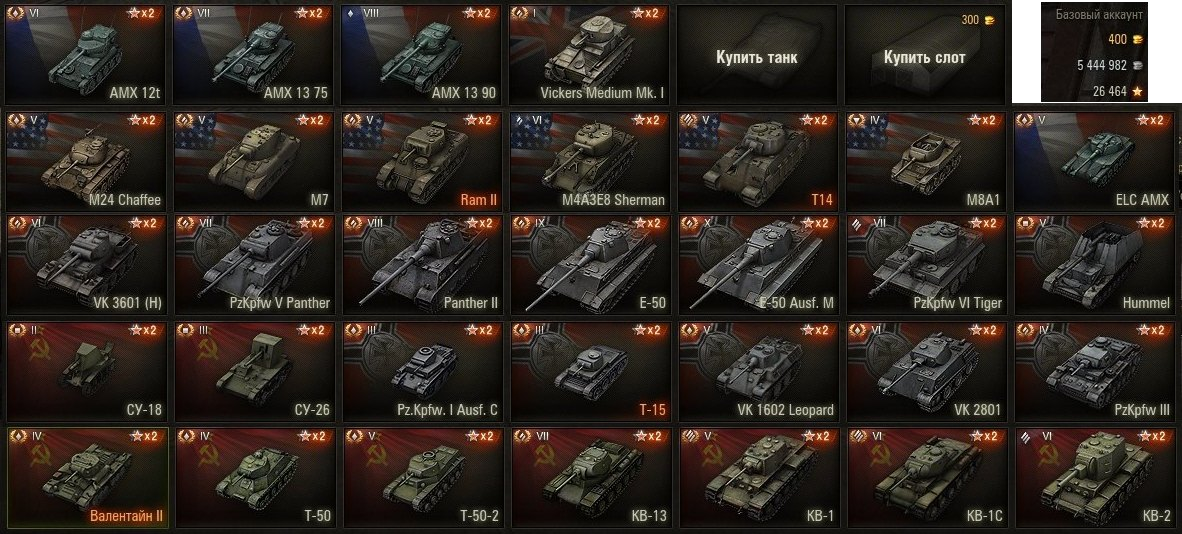Select the Hummel artillery card

click(x=1095, y=265)
